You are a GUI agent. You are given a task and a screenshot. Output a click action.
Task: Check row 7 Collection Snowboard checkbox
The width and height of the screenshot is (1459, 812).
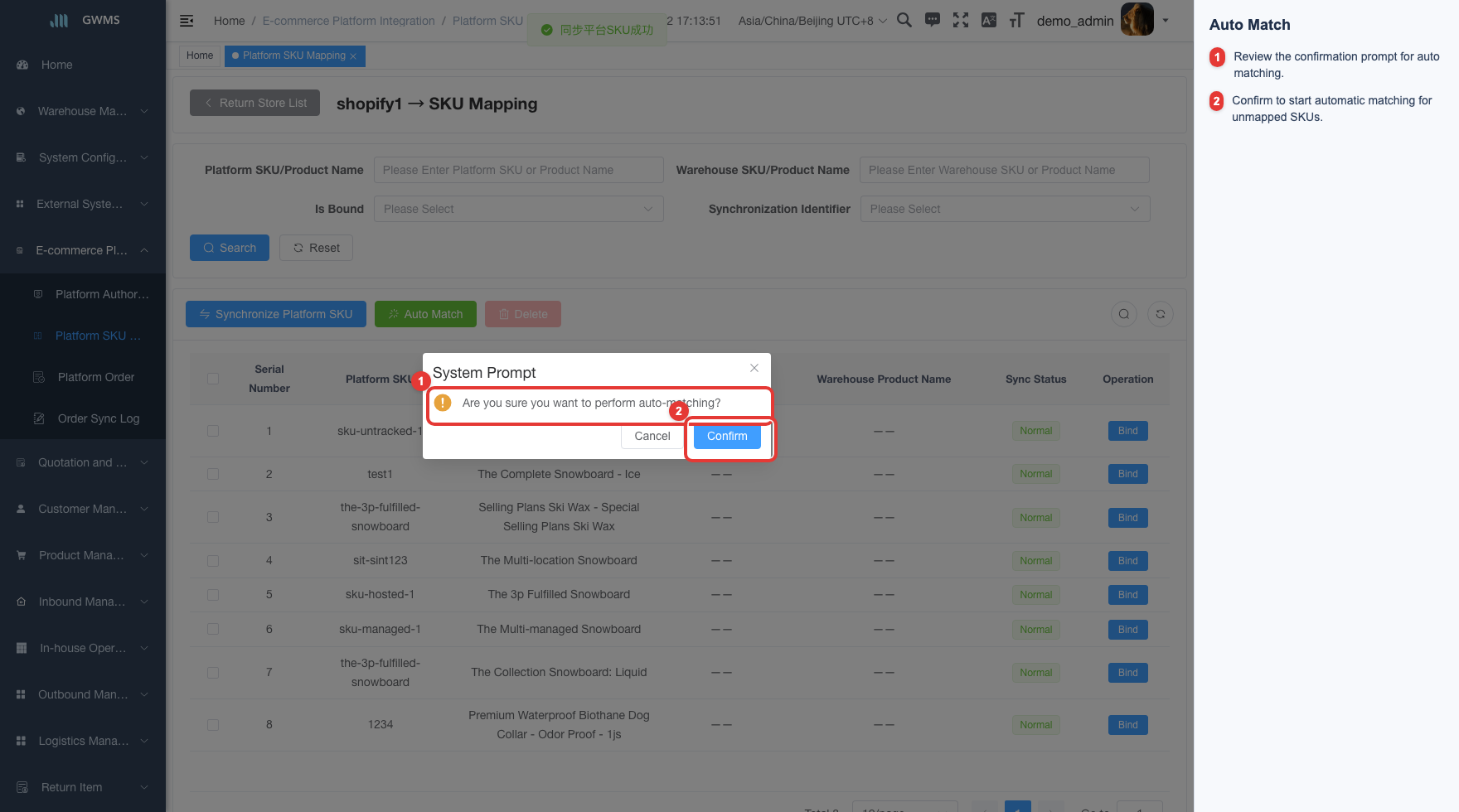pyautogui.click(x=213, y=673)
